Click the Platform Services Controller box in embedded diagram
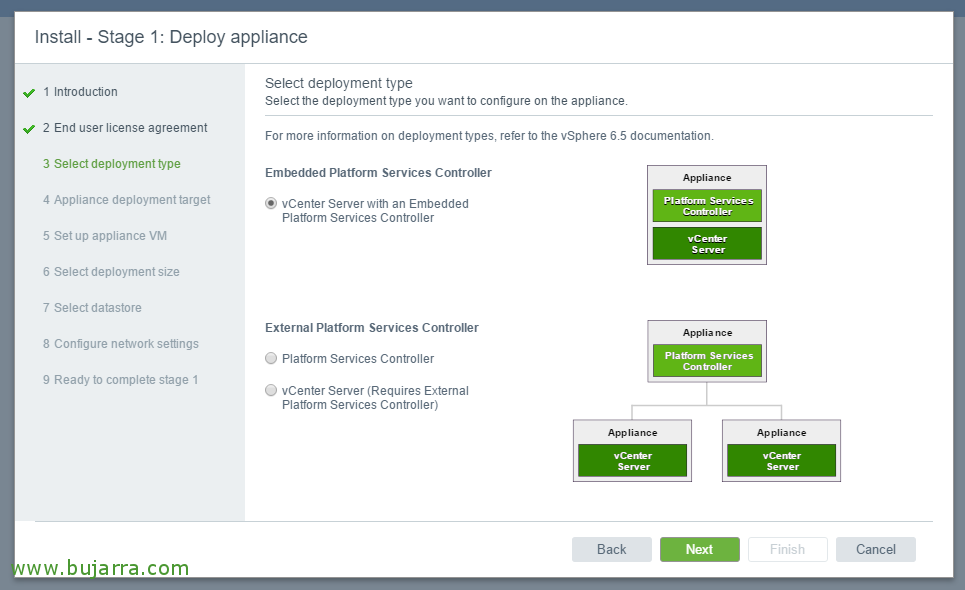 (x=707, y=206)
